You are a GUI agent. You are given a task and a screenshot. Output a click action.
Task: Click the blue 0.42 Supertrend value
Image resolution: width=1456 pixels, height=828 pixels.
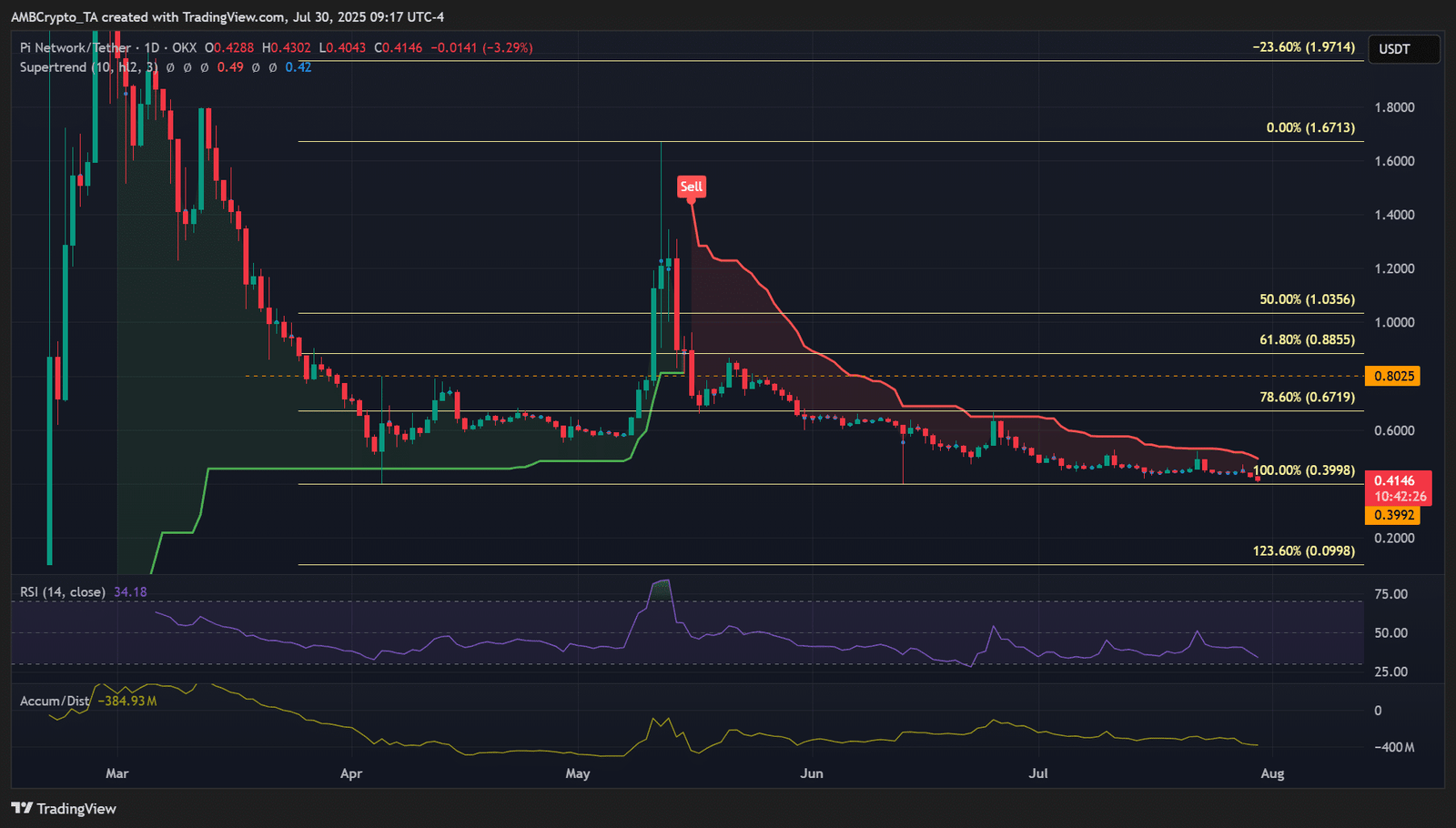pyautogui.click(x=297, y=66)
